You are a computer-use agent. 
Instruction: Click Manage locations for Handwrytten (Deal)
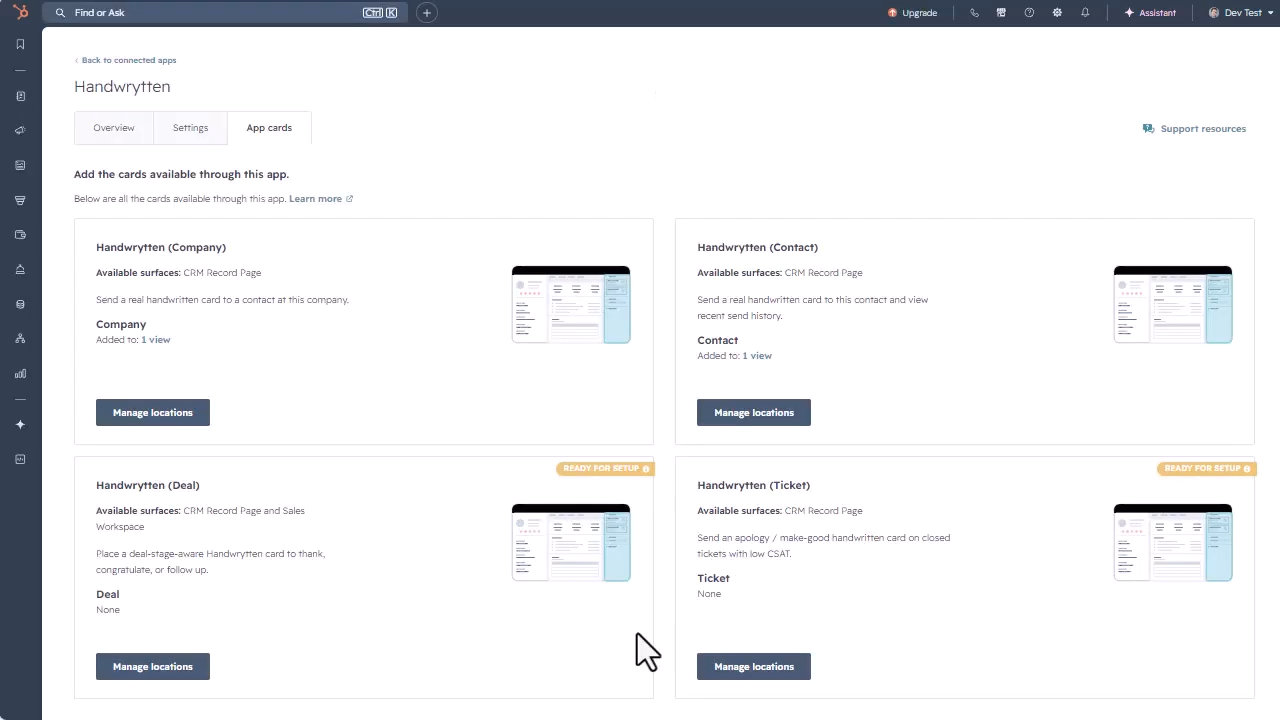[153, 666]
